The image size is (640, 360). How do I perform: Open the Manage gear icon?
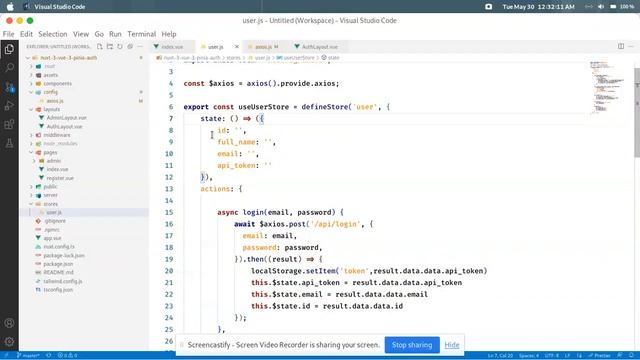[x=9, y=341]
